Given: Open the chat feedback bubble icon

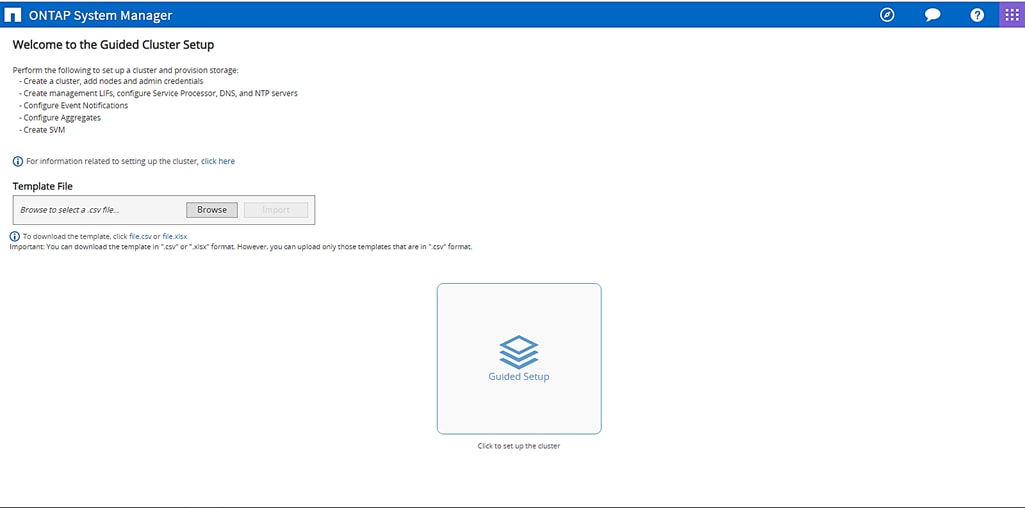Looking at the screenshot, I should [932, 15].
